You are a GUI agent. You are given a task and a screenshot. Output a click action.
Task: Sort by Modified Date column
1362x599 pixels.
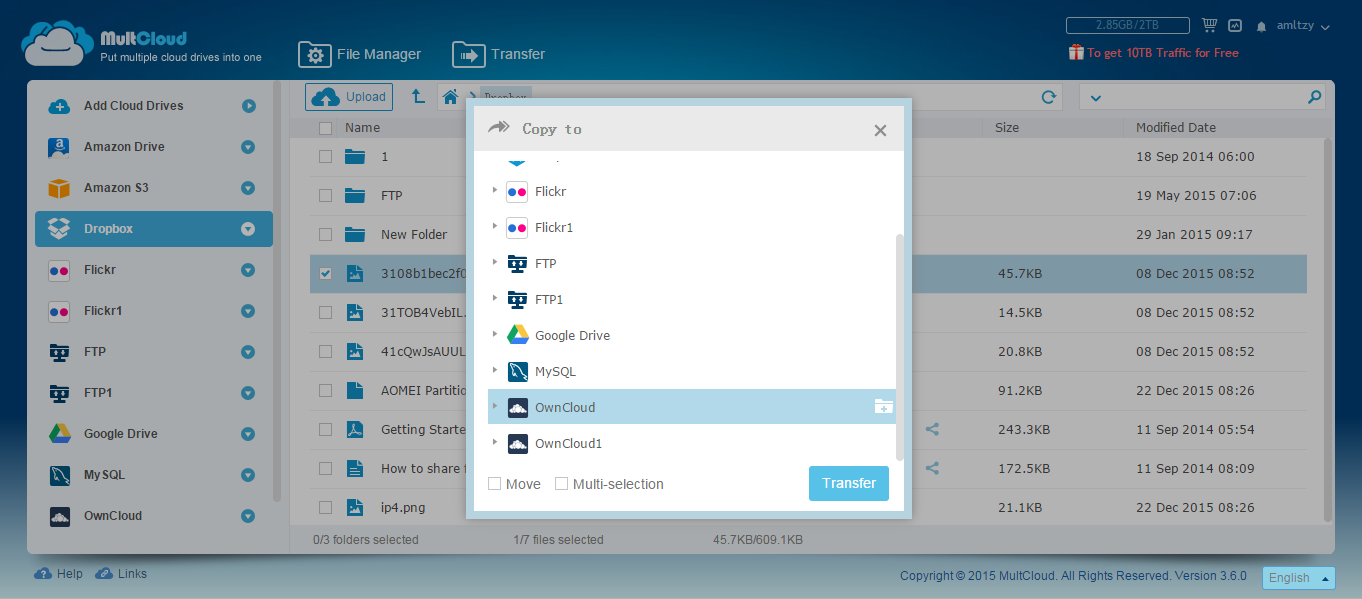click(x=1176, y=128)
